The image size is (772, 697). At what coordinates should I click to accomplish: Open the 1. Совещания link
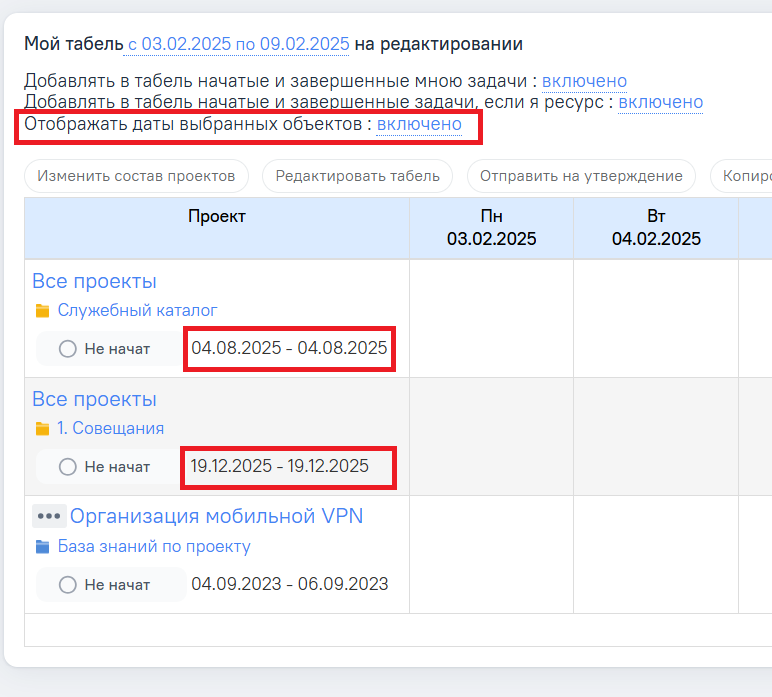pos(110,428)
